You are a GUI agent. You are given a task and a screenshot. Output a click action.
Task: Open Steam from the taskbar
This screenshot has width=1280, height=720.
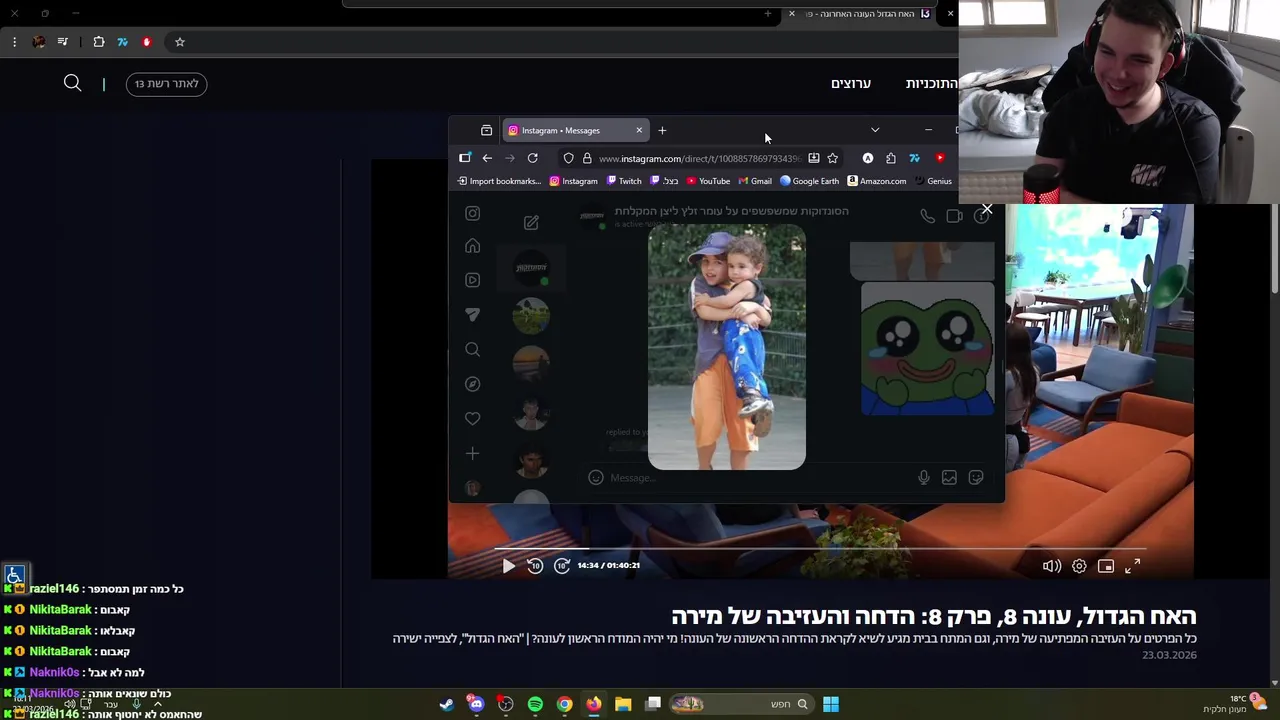point(446,704)
